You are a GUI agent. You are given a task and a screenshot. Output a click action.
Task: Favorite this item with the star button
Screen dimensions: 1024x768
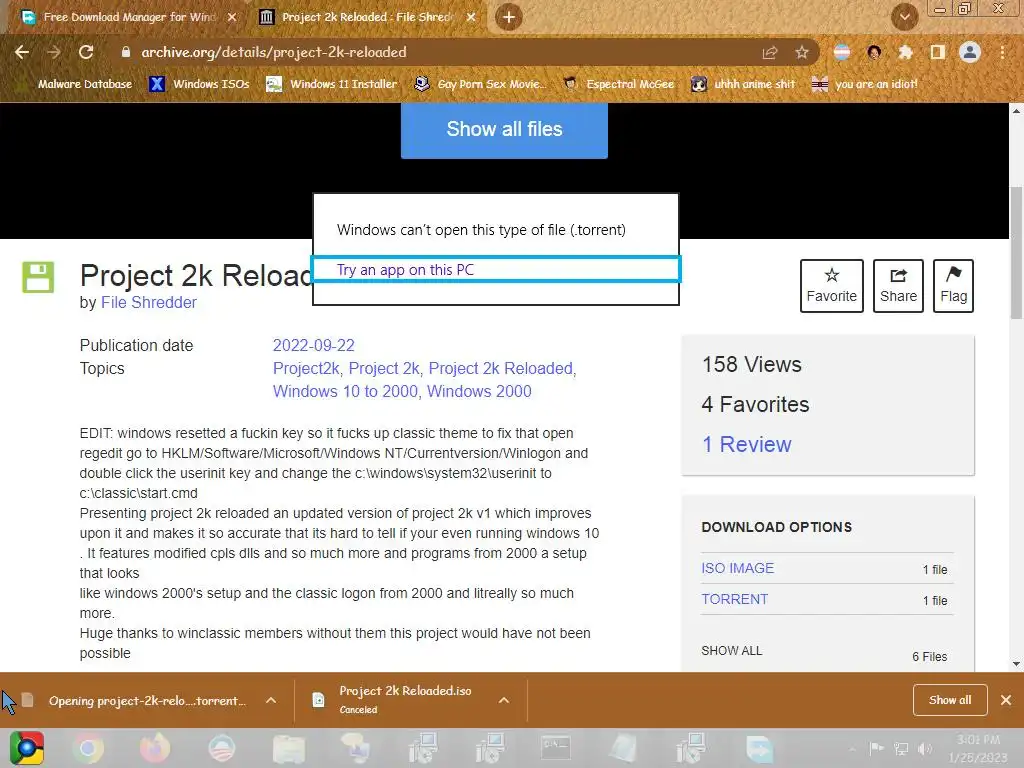click(831, 285)
